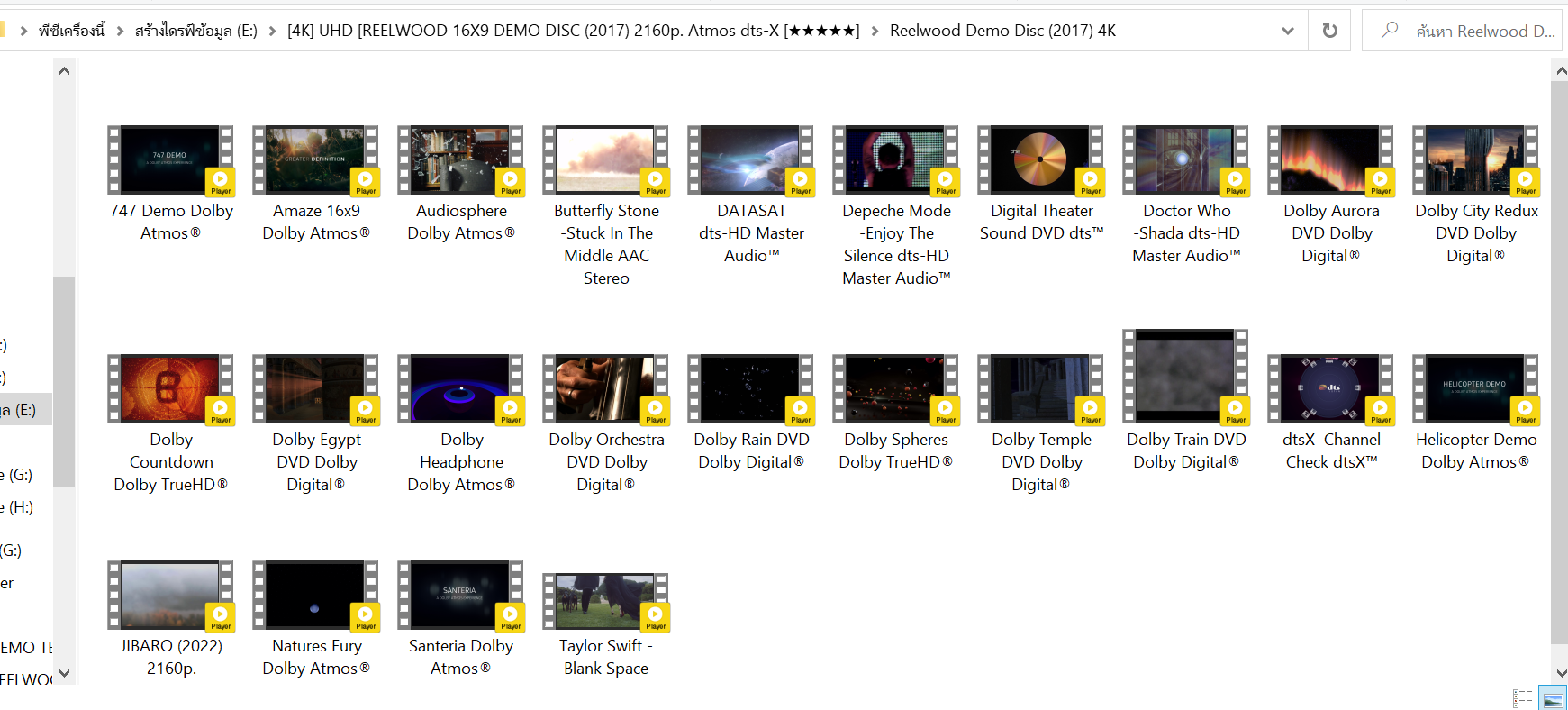This screenshot has height=710, width=1568.
Task: Select the Dolby Orchestra DVD video icon
Action: (606, 389)
